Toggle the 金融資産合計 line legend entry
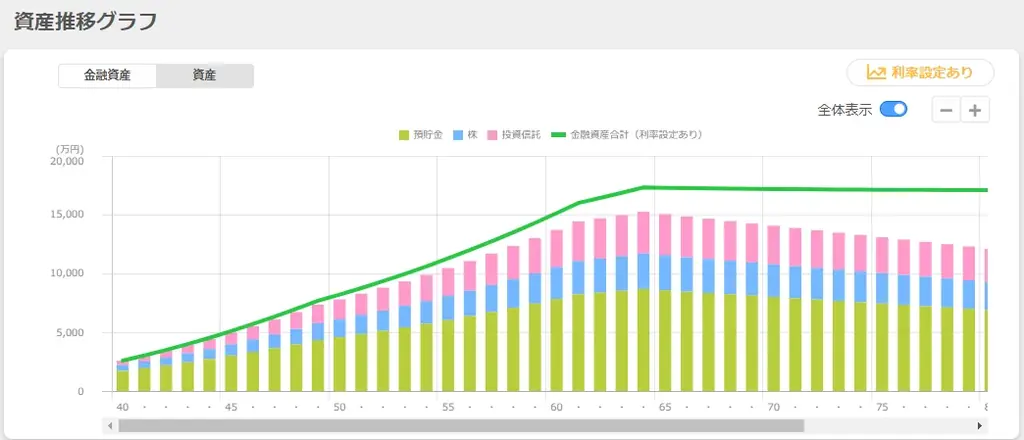This screenshot has height=440, width=1024. (626, 135)
